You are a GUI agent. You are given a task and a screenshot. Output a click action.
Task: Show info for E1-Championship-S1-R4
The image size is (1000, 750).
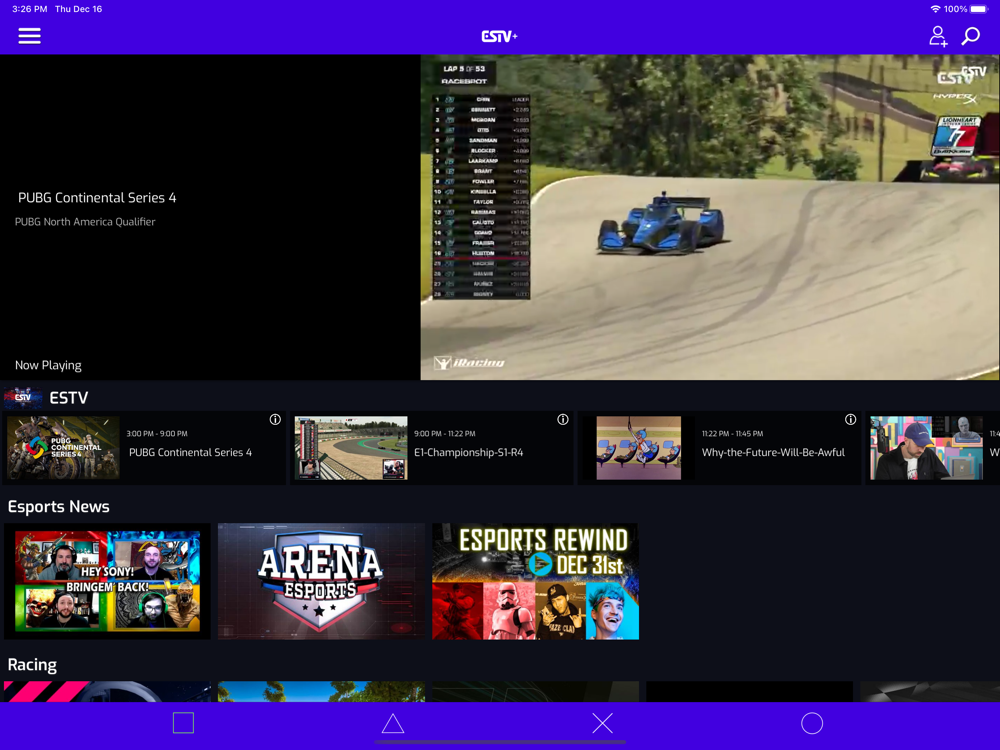point(562,419)
